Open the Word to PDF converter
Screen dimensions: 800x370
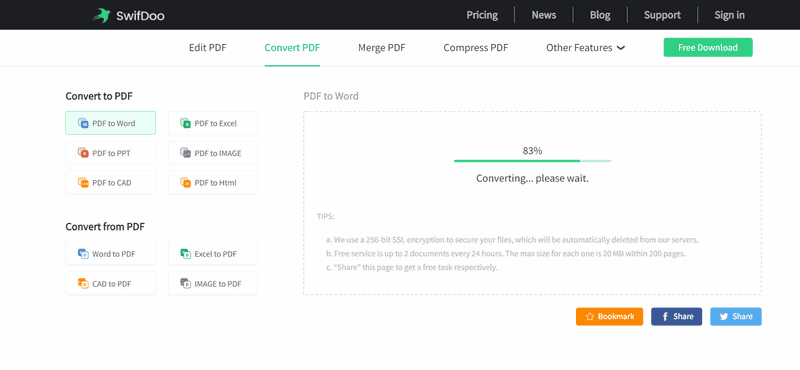click(110, 254)
